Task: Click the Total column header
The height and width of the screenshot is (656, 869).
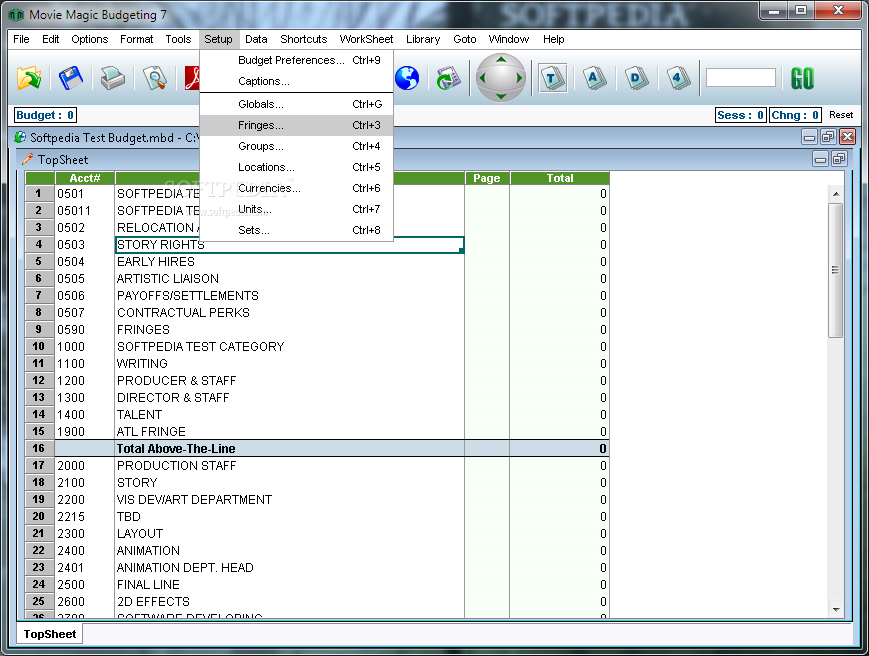Action: point(560,178)
